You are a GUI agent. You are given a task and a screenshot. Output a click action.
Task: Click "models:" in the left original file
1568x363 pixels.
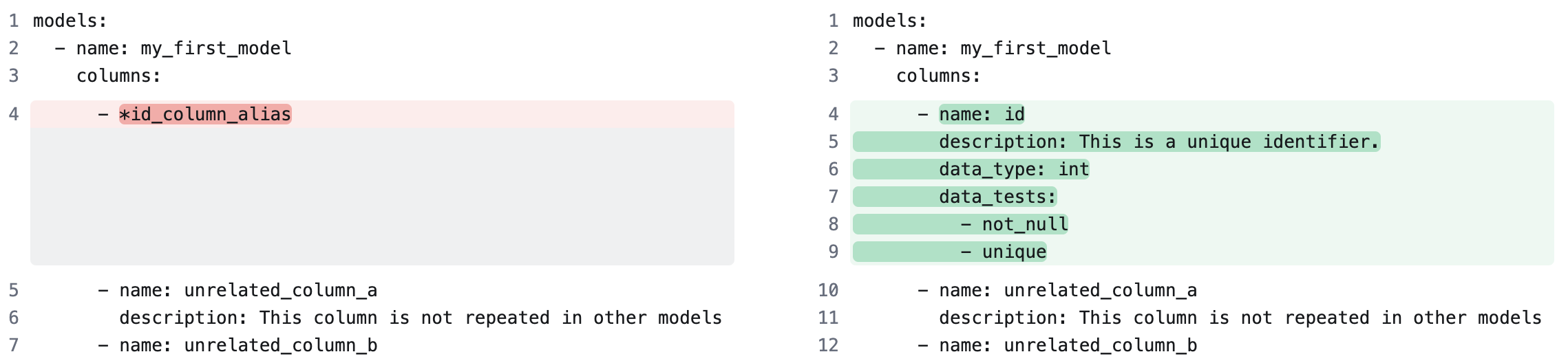[x=70, y=21]
